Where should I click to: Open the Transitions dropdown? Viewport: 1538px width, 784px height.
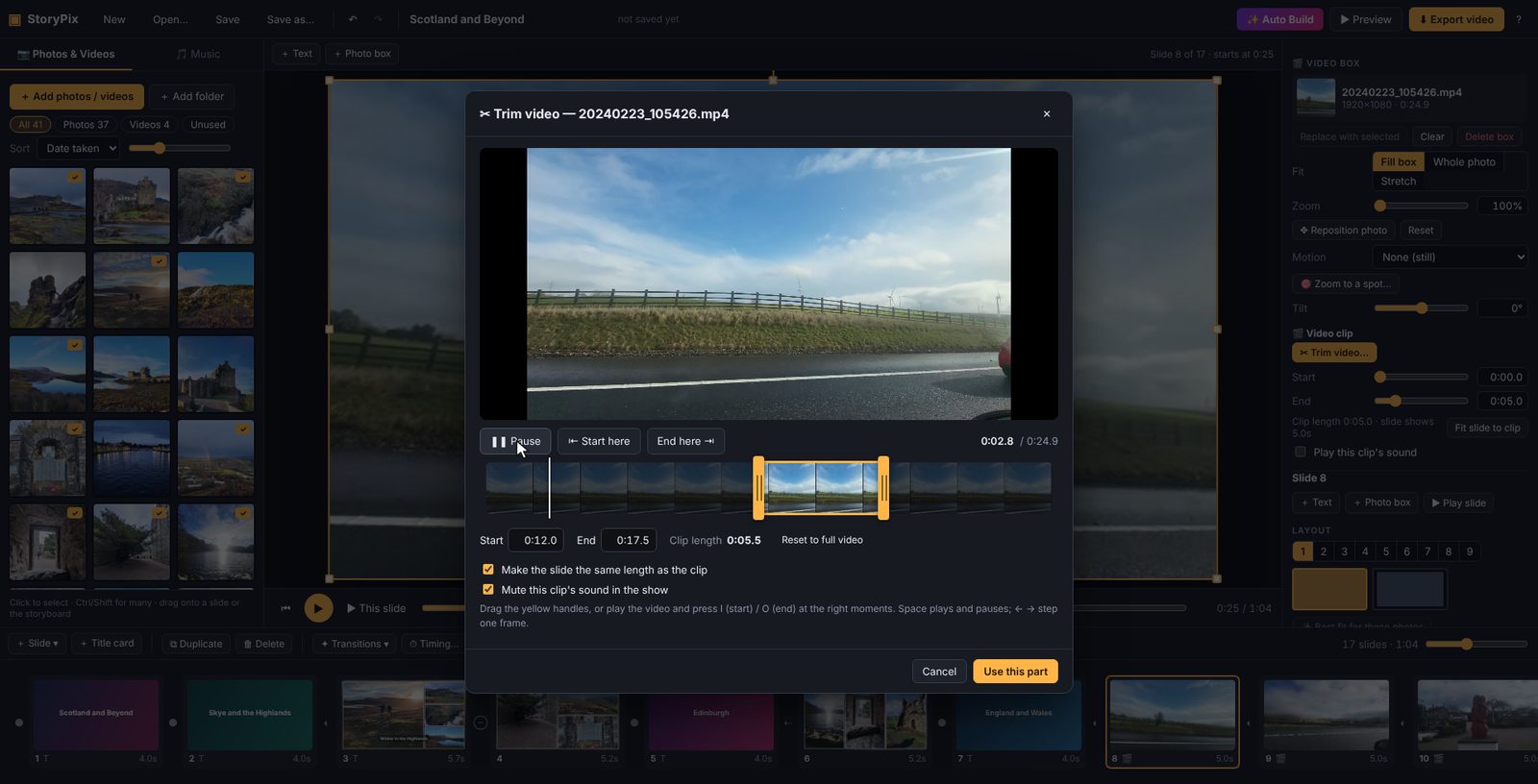355,644
